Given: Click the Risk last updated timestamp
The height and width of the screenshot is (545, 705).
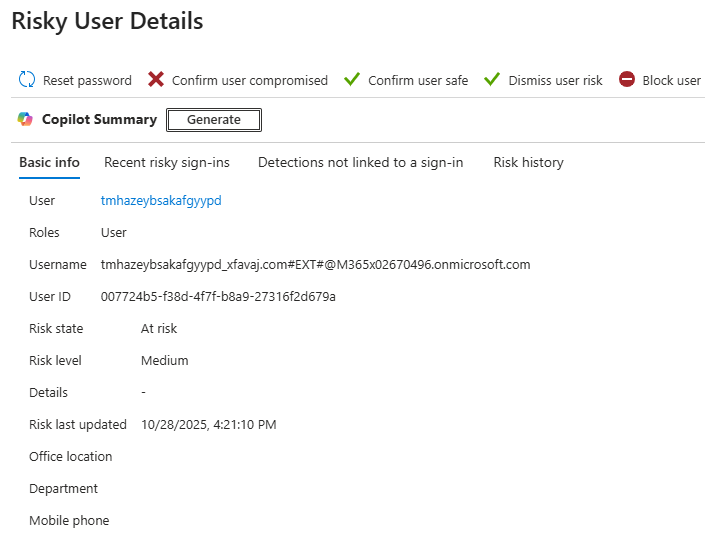Looking at the screenshot, I should 208,424.
